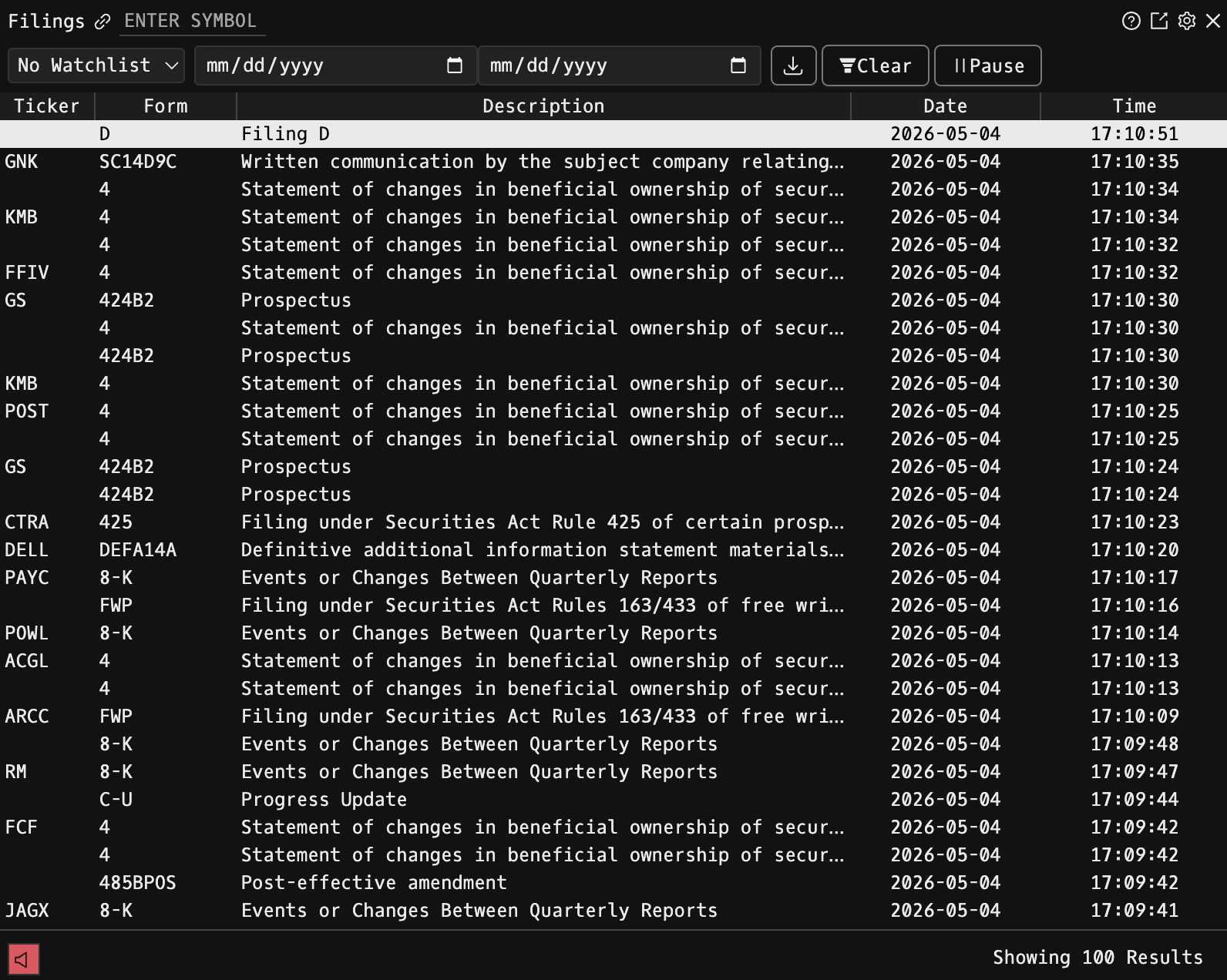
Task: Select the FFIV ticker row
Action: (x=613, y=273)
